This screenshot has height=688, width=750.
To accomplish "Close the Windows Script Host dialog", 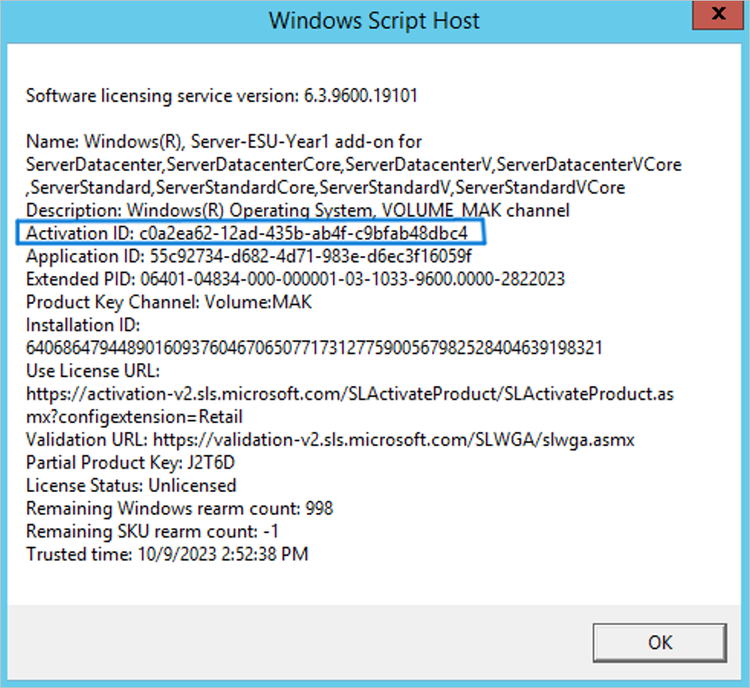I will click(716, 17).
